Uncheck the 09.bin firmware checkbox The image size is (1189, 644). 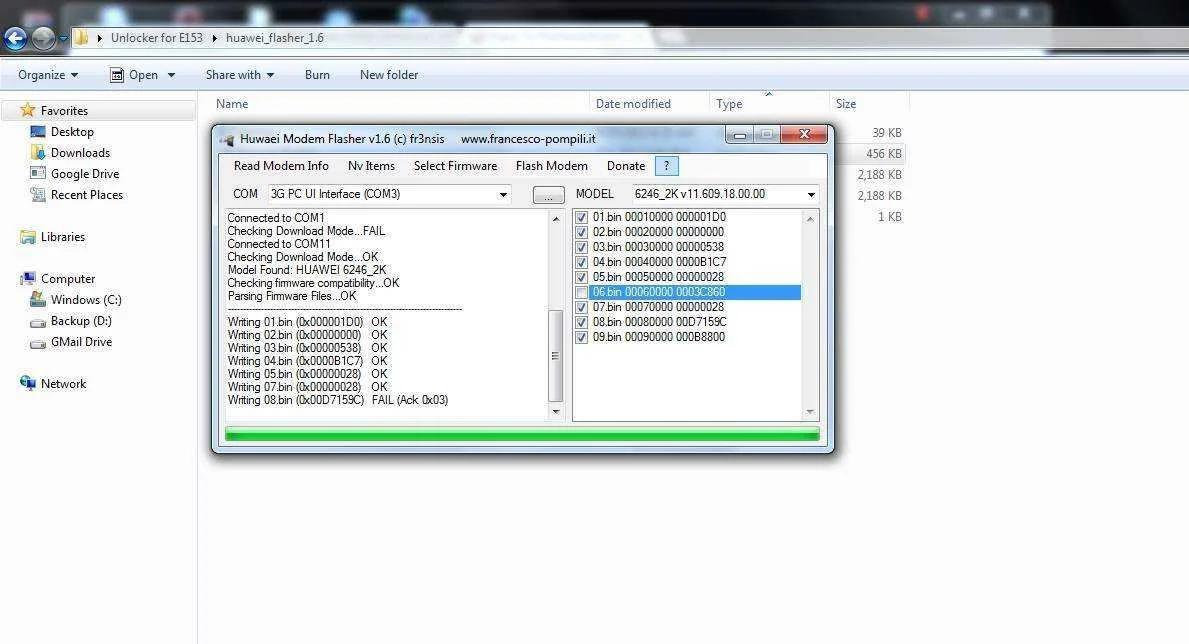coord(582,338)
